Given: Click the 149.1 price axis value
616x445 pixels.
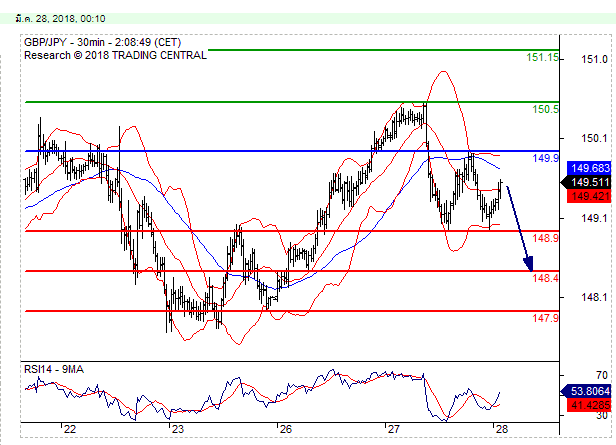Looking at the screenshot, I should (x=594, y=218).
